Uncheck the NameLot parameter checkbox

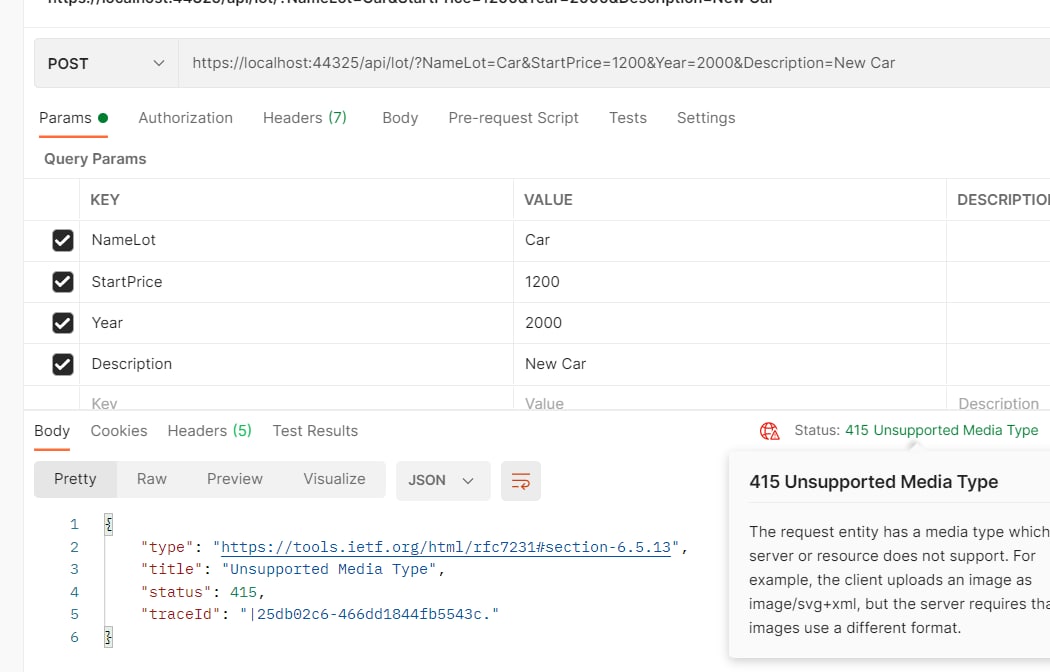(x=63, y=240)
